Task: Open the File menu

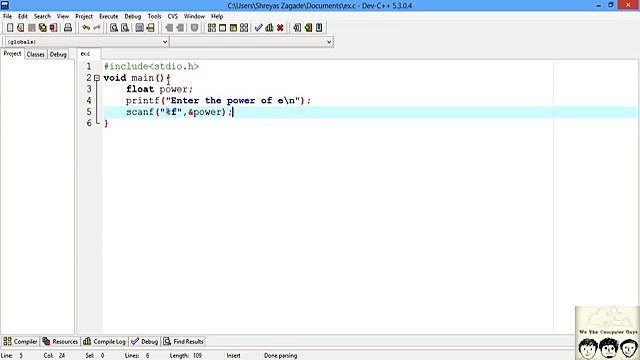Action: pyautogui.click(x=7, y=16)
